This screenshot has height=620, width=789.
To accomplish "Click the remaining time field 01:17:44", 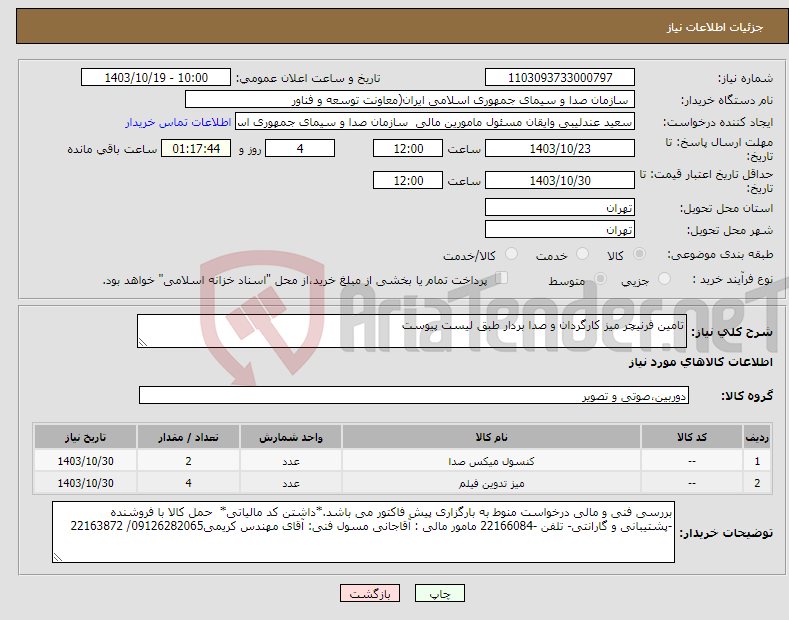I will pyautogui.click(x=196, y=148).
